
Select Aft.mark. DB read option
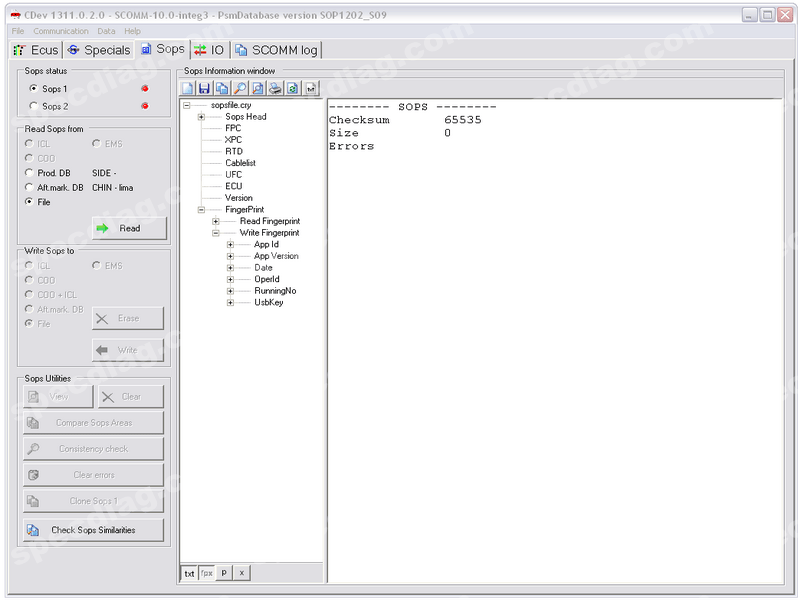[x=30, y=186]
